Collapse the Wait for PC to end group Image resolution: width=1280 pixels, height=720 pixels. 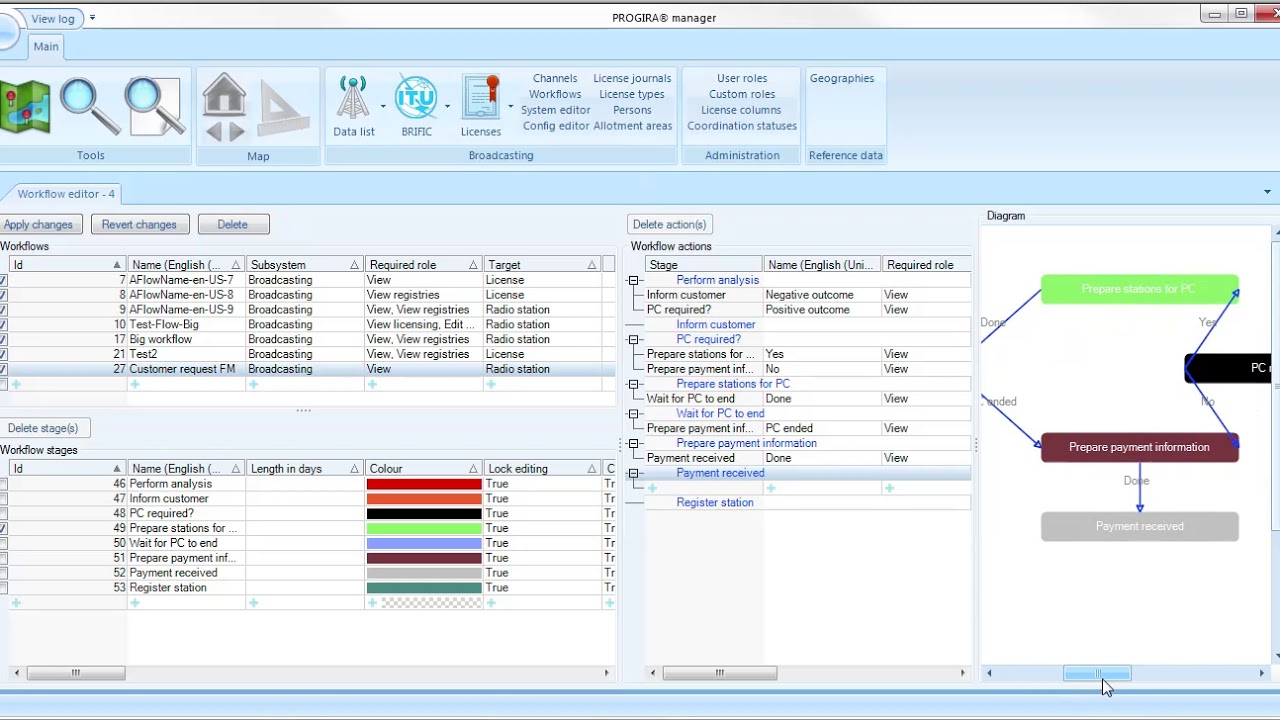[x=633, y=414]
